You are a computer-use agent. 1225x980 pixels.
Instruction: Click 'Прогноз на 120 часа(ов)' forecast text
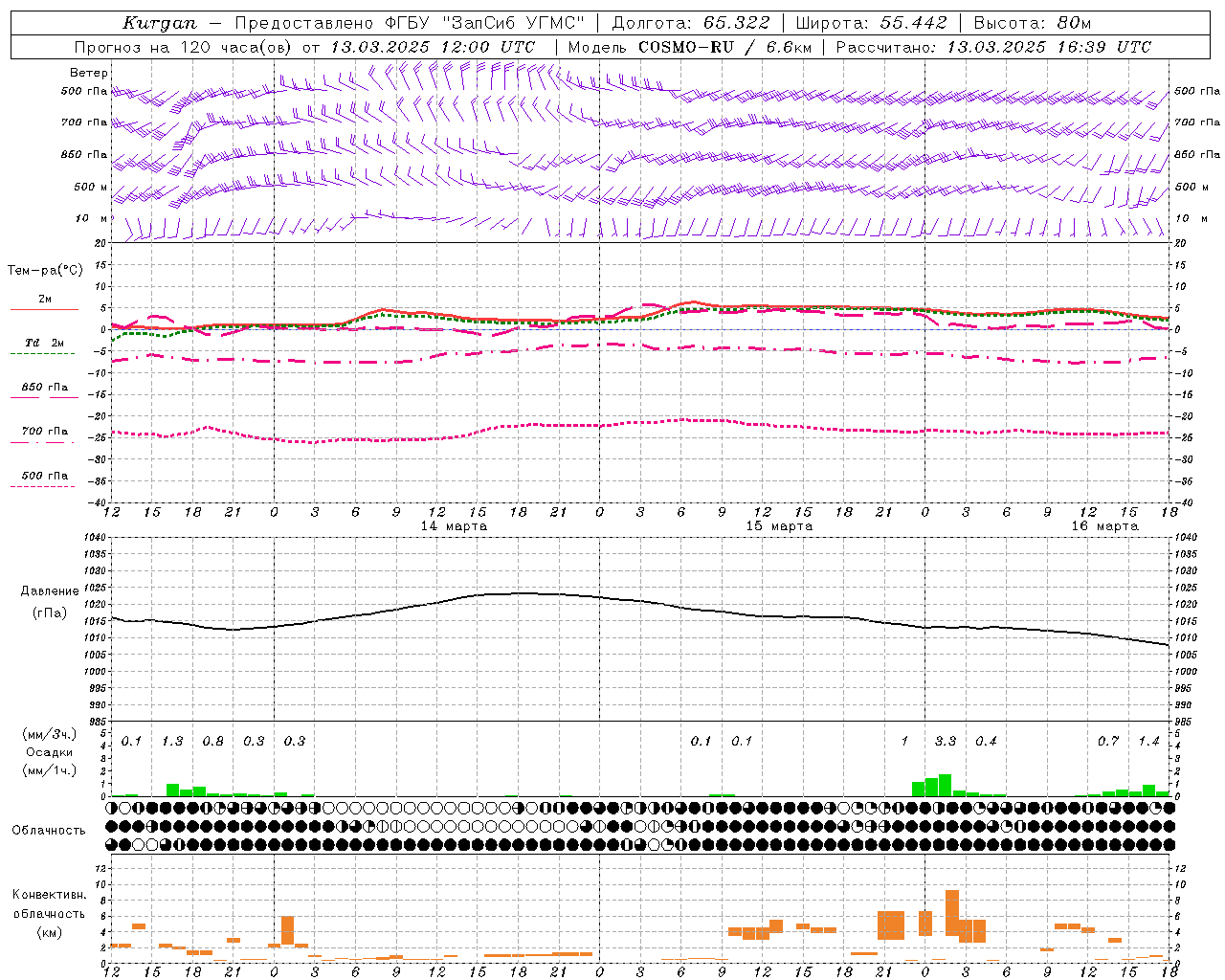tap(183, 47)
